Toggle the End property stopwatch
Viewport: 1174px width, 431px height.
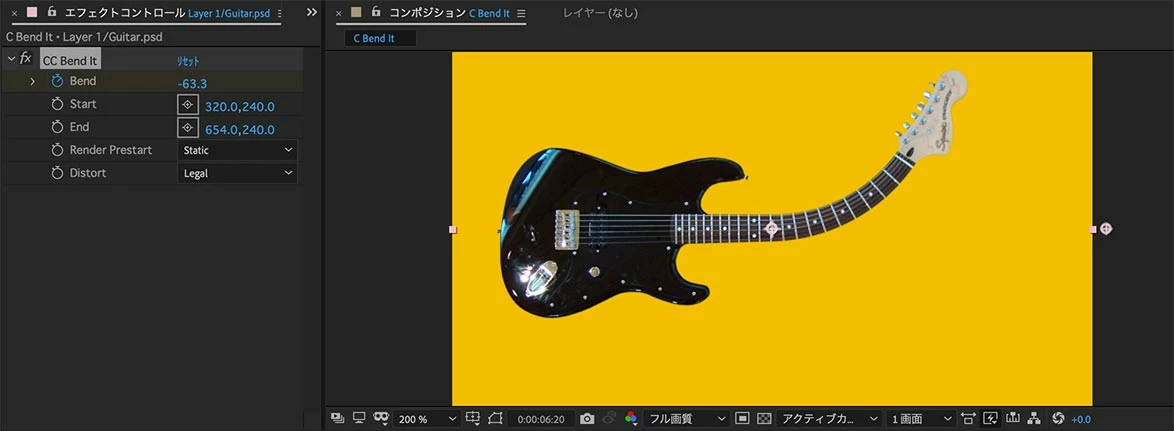(58, 127)
